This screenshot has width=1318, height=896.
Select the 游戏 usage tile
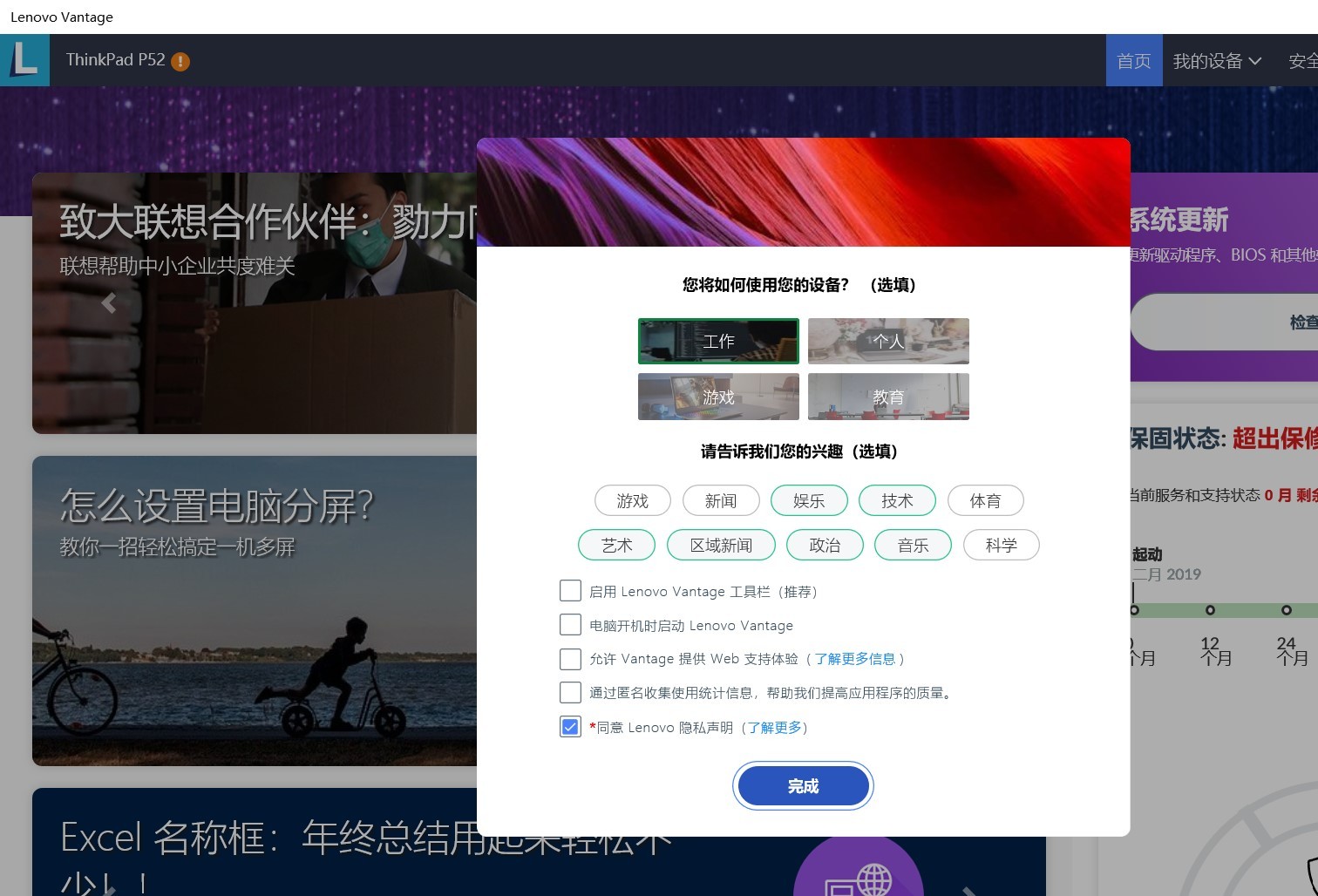tap(718, 397)
